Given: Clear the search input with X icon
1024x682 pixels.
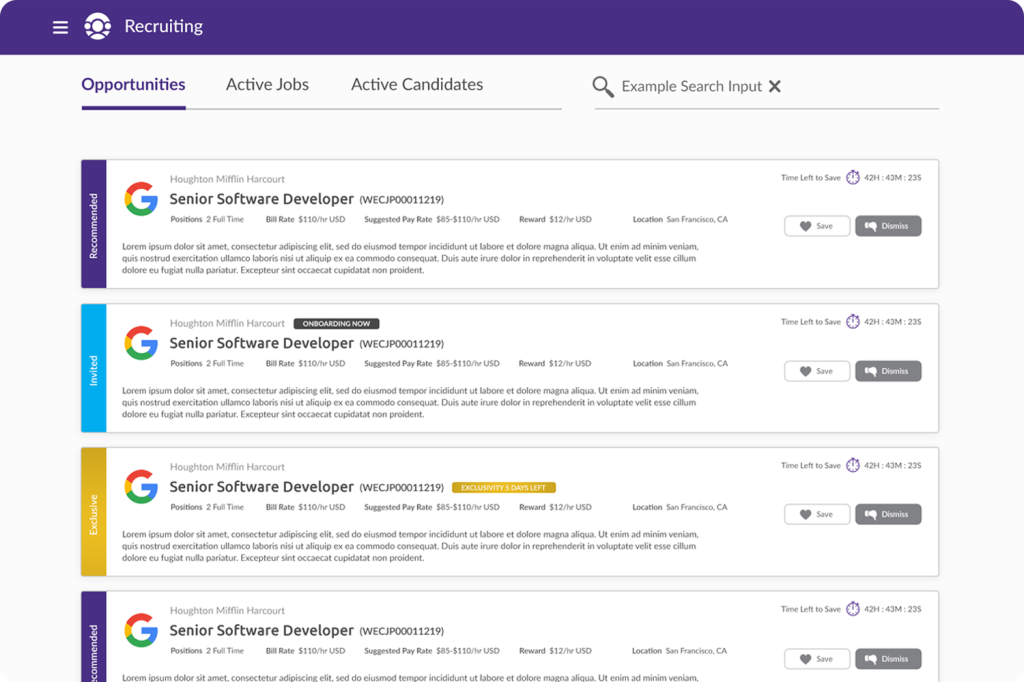Looking at the screenshot, I should pos(775,87).
